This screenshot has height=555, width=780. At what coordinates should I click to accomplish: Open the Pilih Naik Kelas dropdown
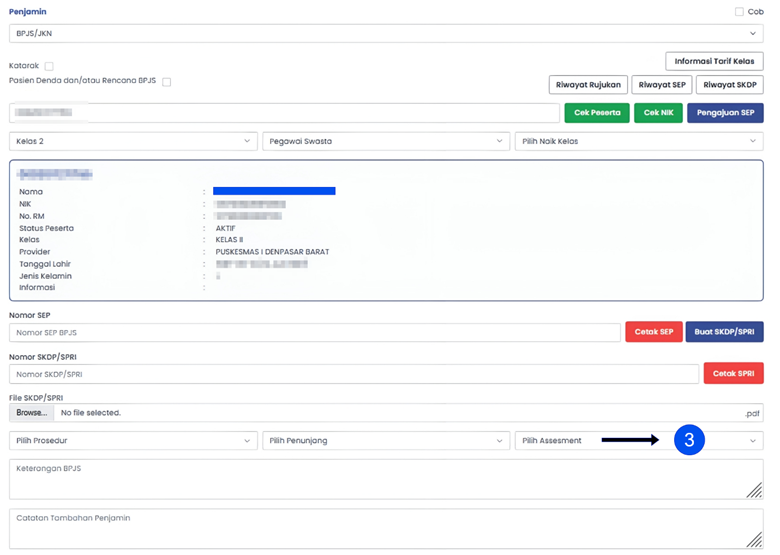coord(638,142)
